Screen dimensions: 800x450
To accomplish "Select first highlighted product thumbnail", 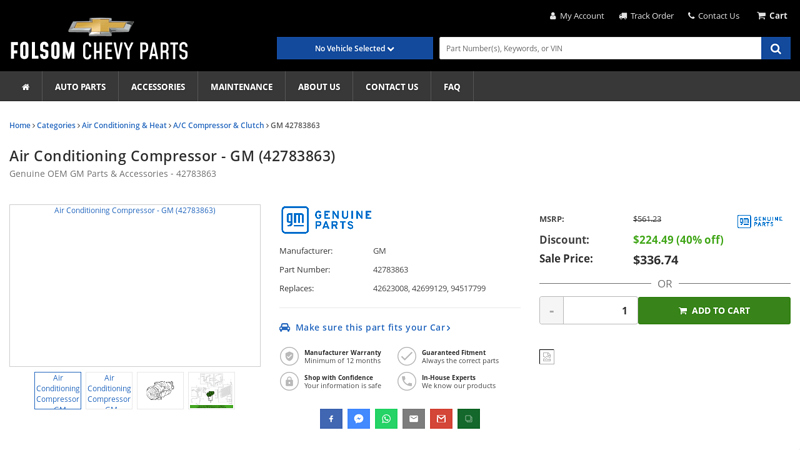I will pyautogui.click(x=58, y=390).
